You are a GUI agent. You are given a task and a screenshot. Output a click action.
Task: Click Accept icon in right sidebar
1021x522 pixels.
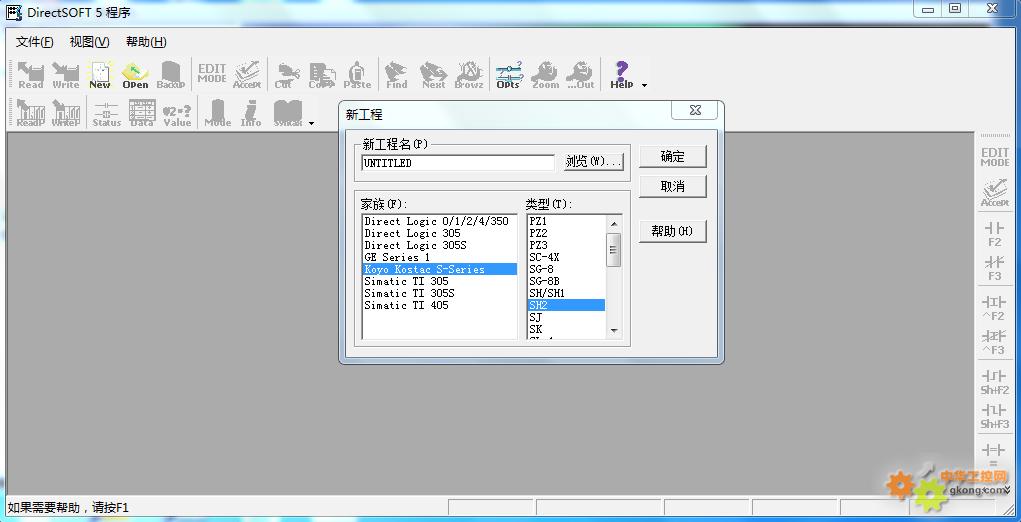point(994,193)
